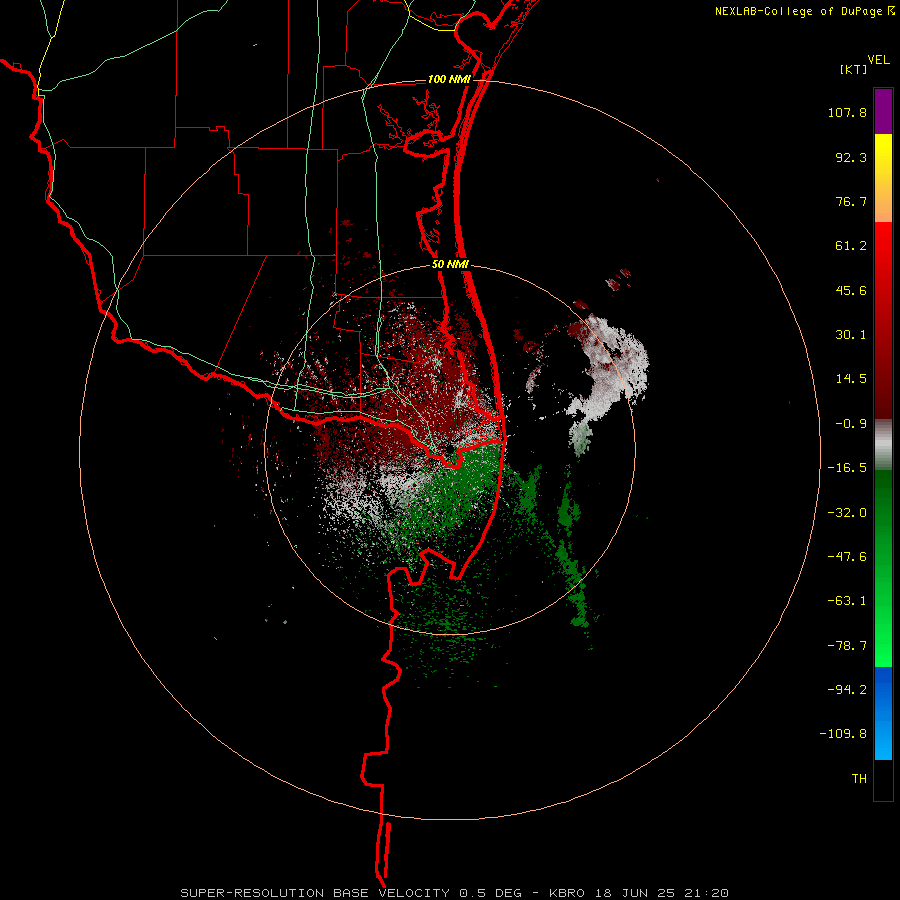
Task: Click the 50 NMI range ring label
Action: 450,265
